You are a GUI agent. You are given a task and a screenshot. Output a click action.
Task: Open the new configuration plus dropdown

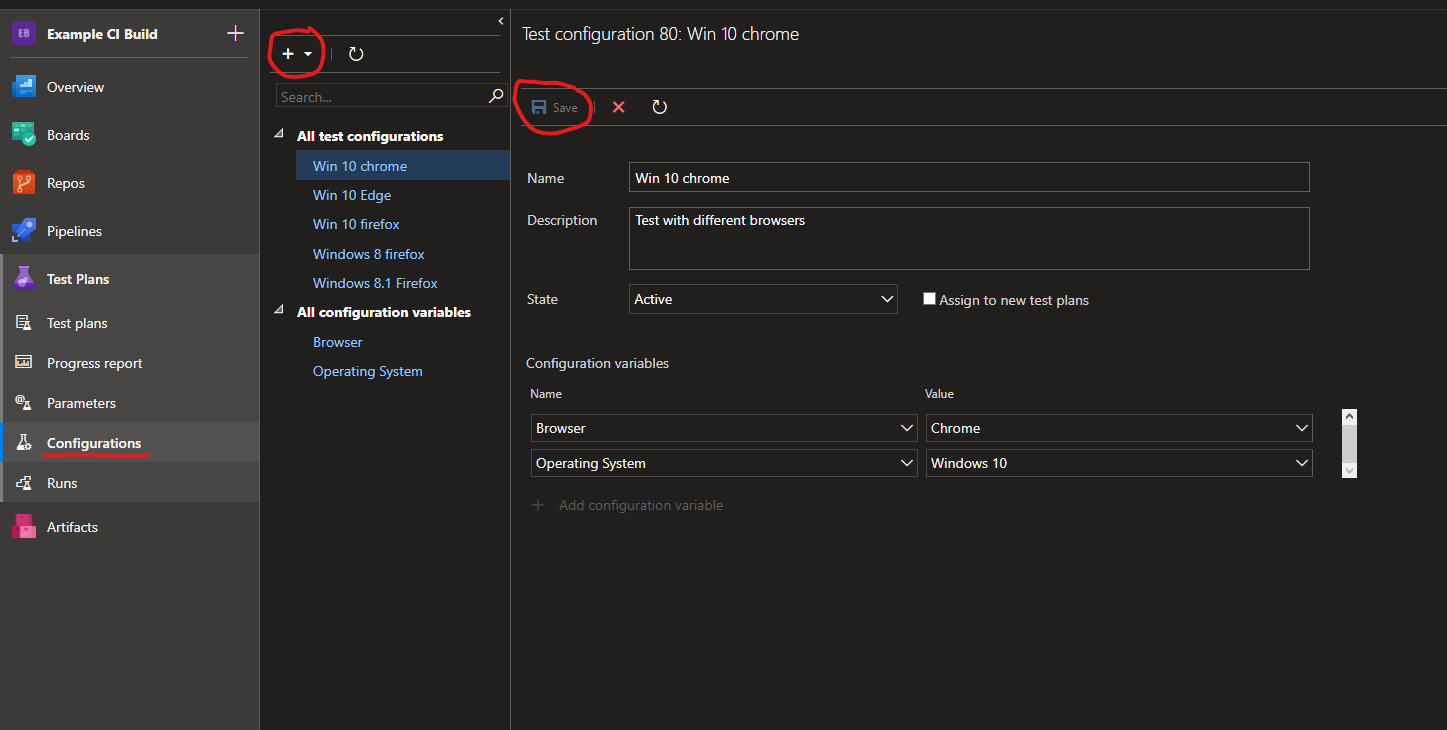[x=297, y=54]
